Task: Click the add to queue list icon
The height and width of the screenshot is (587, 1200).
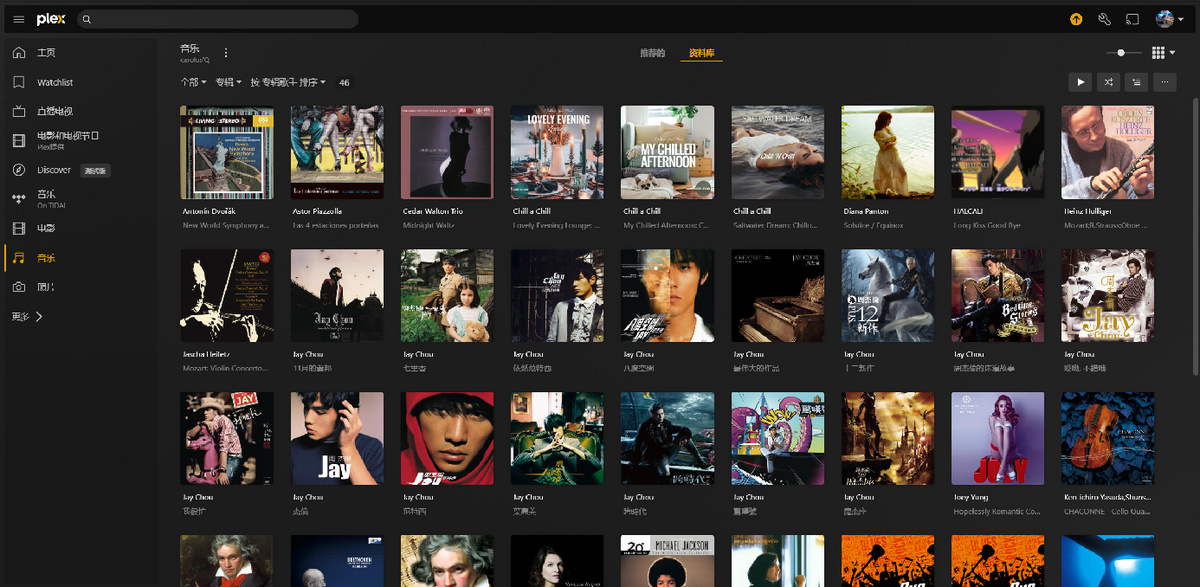Action: tap(1136, 82)
